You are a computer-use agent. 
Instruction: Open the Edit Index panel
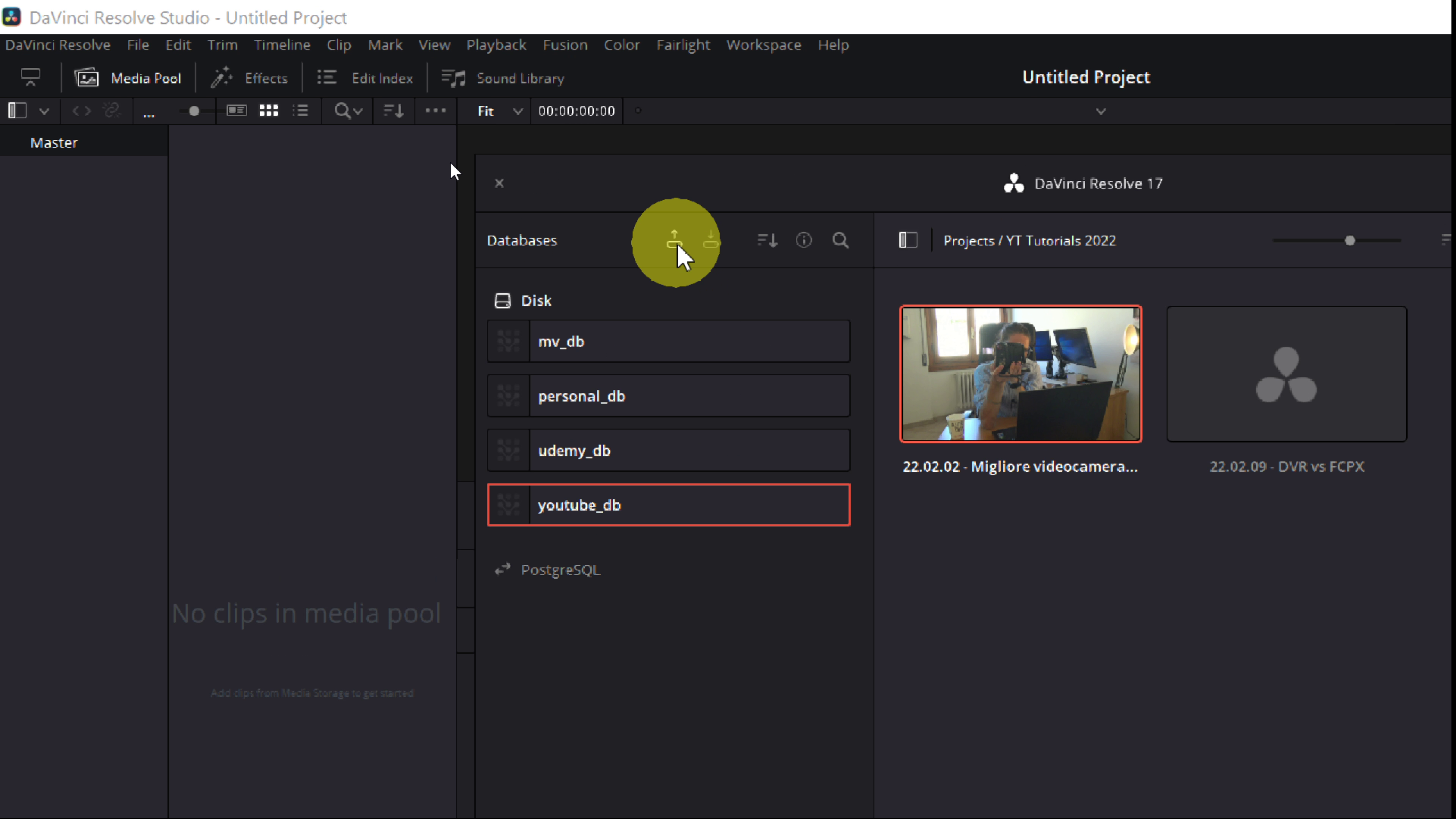pos(365,78)
